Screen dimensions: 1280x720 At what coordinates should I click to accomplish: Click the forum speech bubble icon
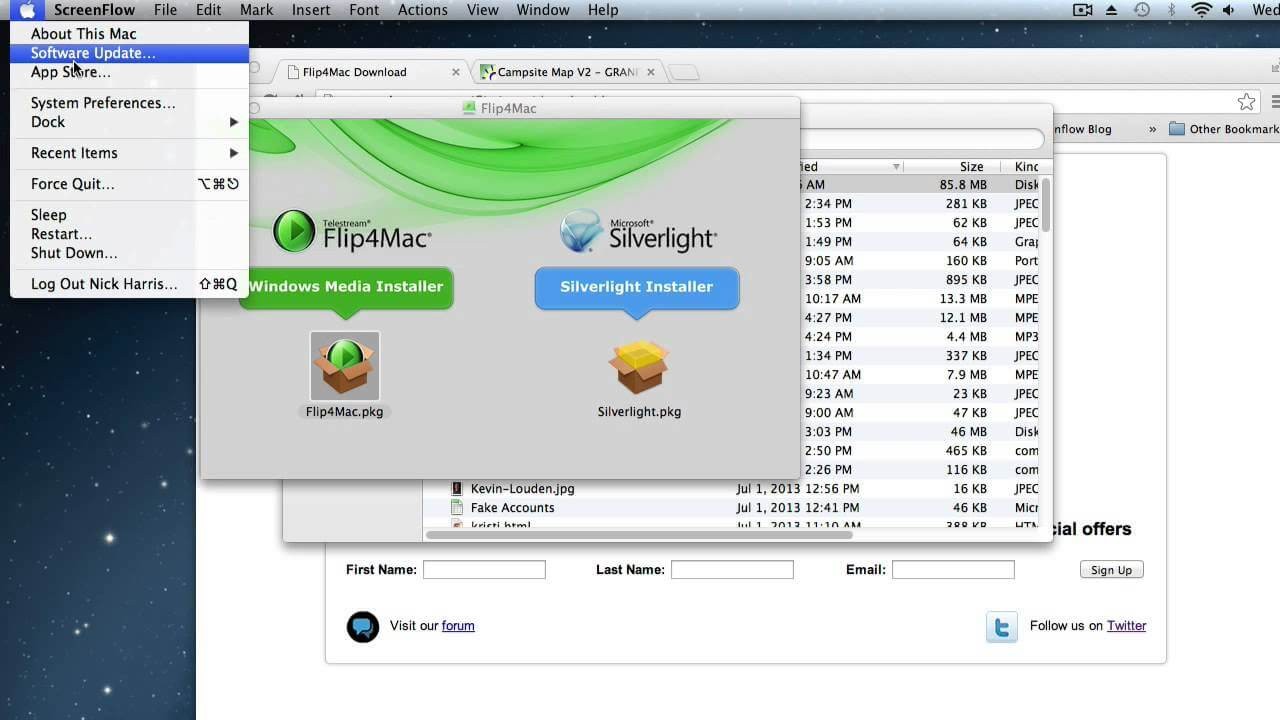click(362, 627)
